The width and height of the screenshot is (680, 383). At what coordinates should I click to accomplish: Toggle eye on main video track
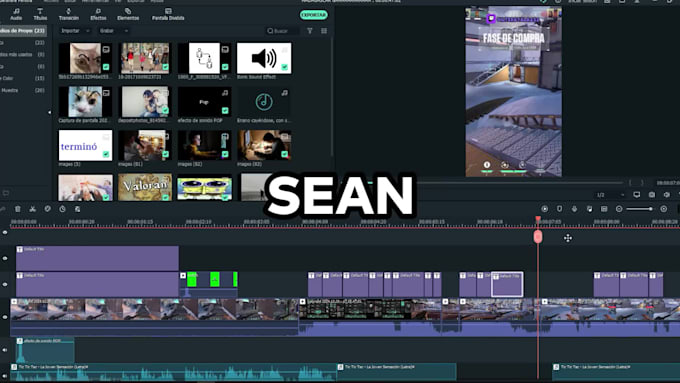point(5,317)
